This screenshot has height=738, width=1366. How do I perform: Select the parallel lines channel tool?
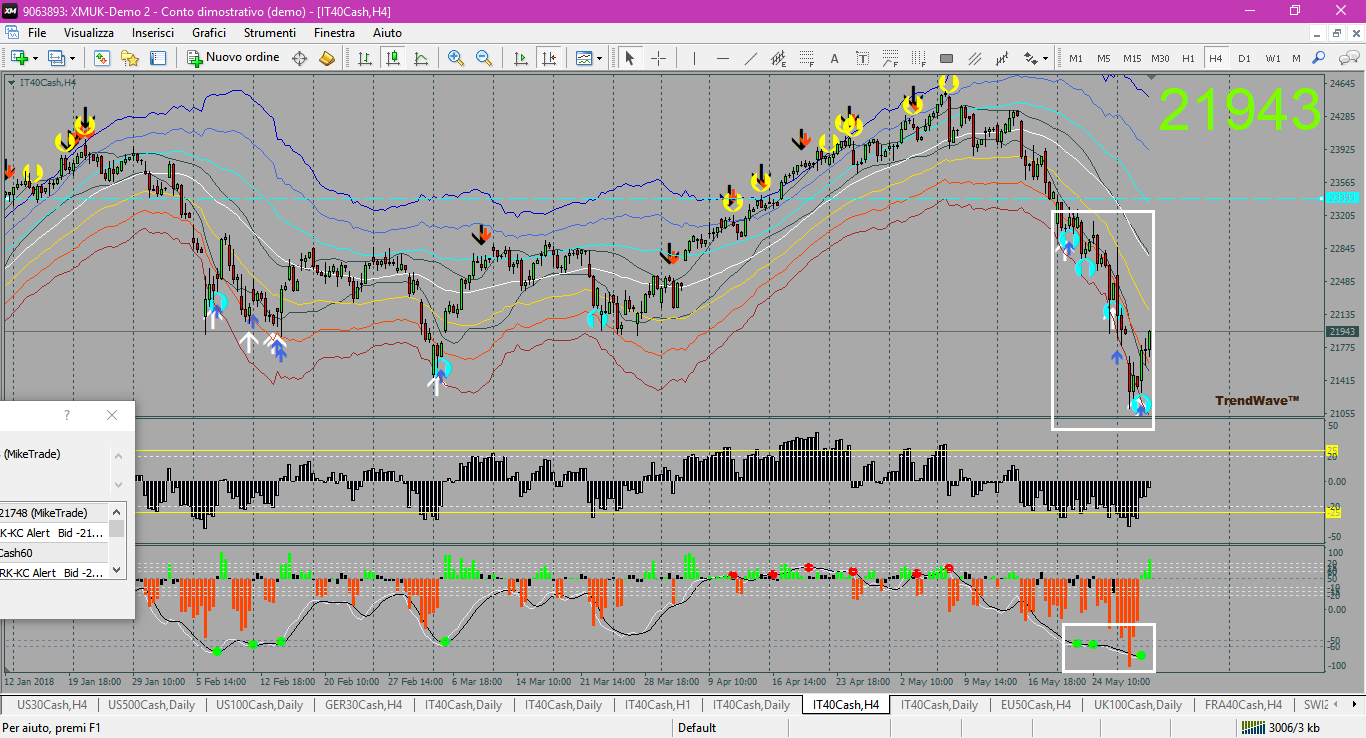pos(975,58)
